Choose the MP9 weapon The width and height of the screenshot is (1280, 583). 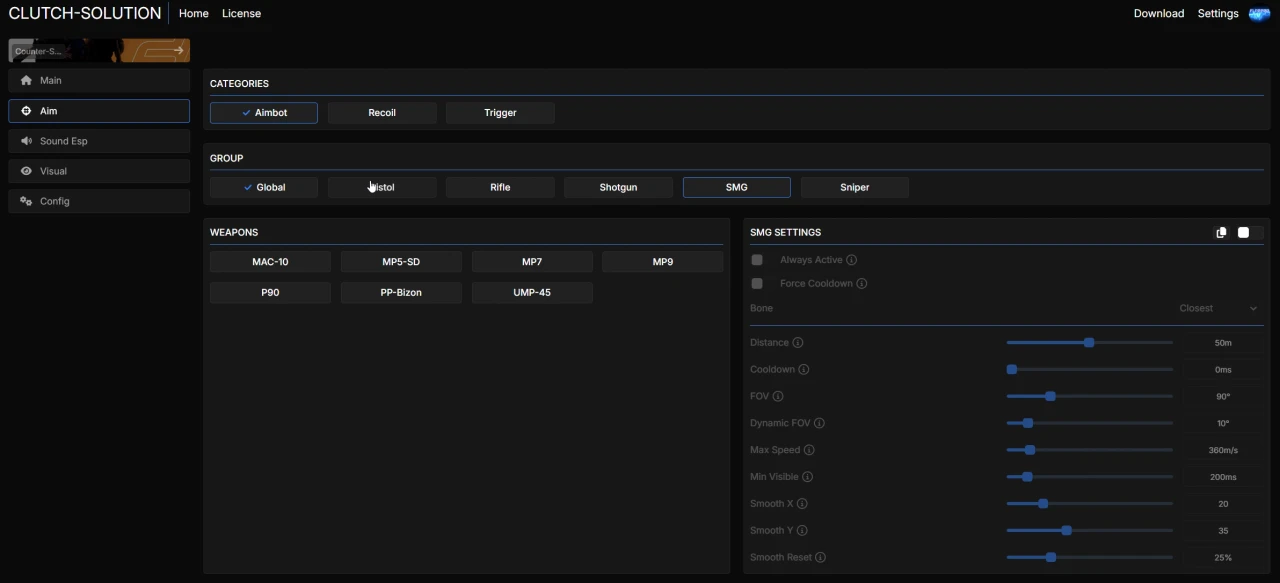point(663,262)
